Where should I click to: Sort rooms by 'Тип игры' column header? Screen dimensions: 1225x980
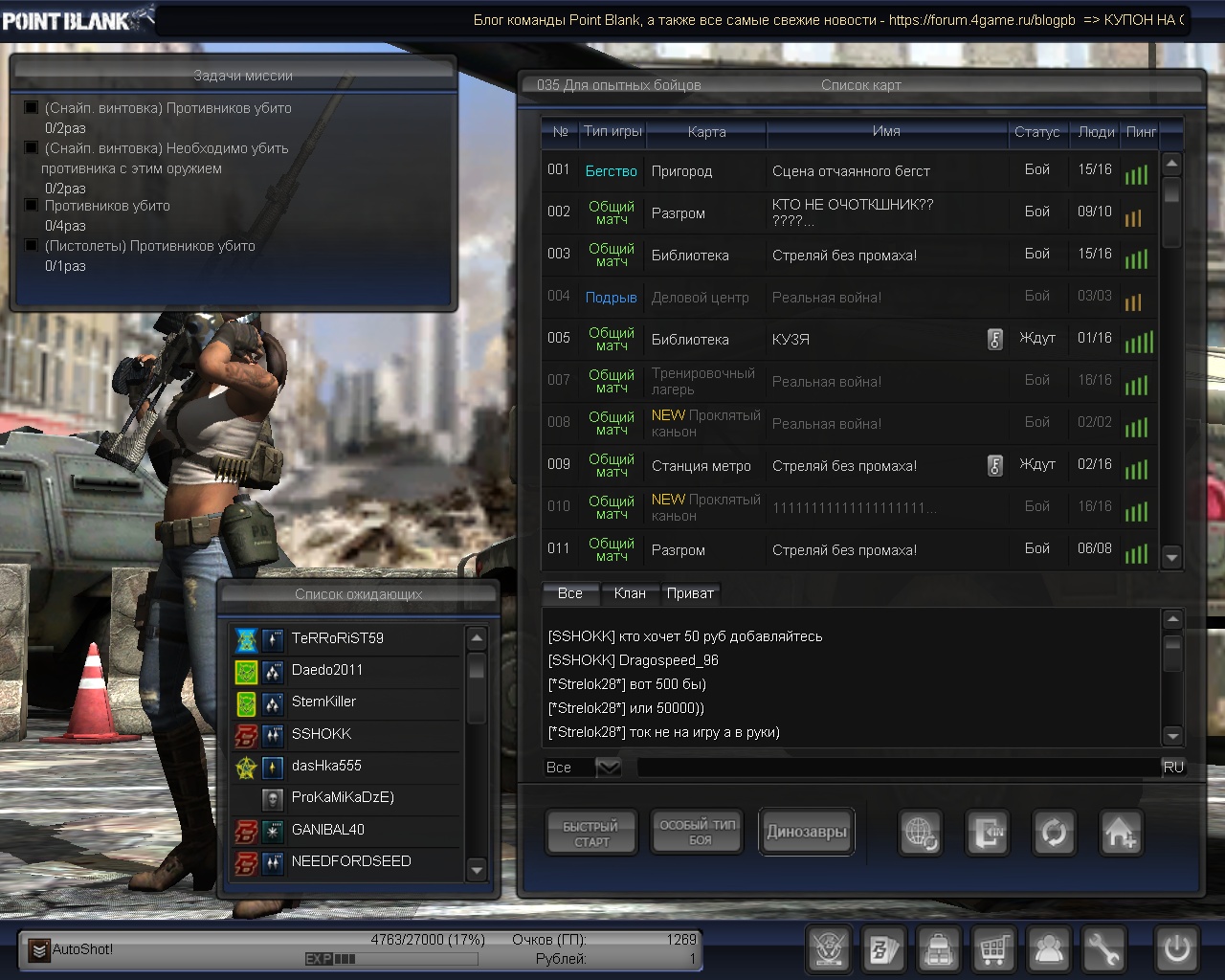pos(612,132)
